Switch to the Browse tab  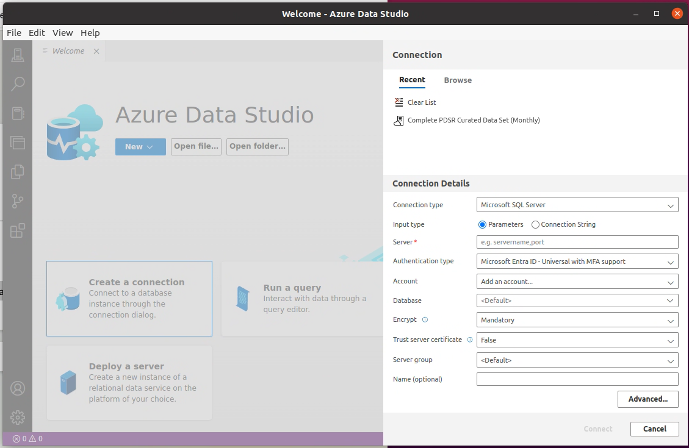click(x=457, y=80)
